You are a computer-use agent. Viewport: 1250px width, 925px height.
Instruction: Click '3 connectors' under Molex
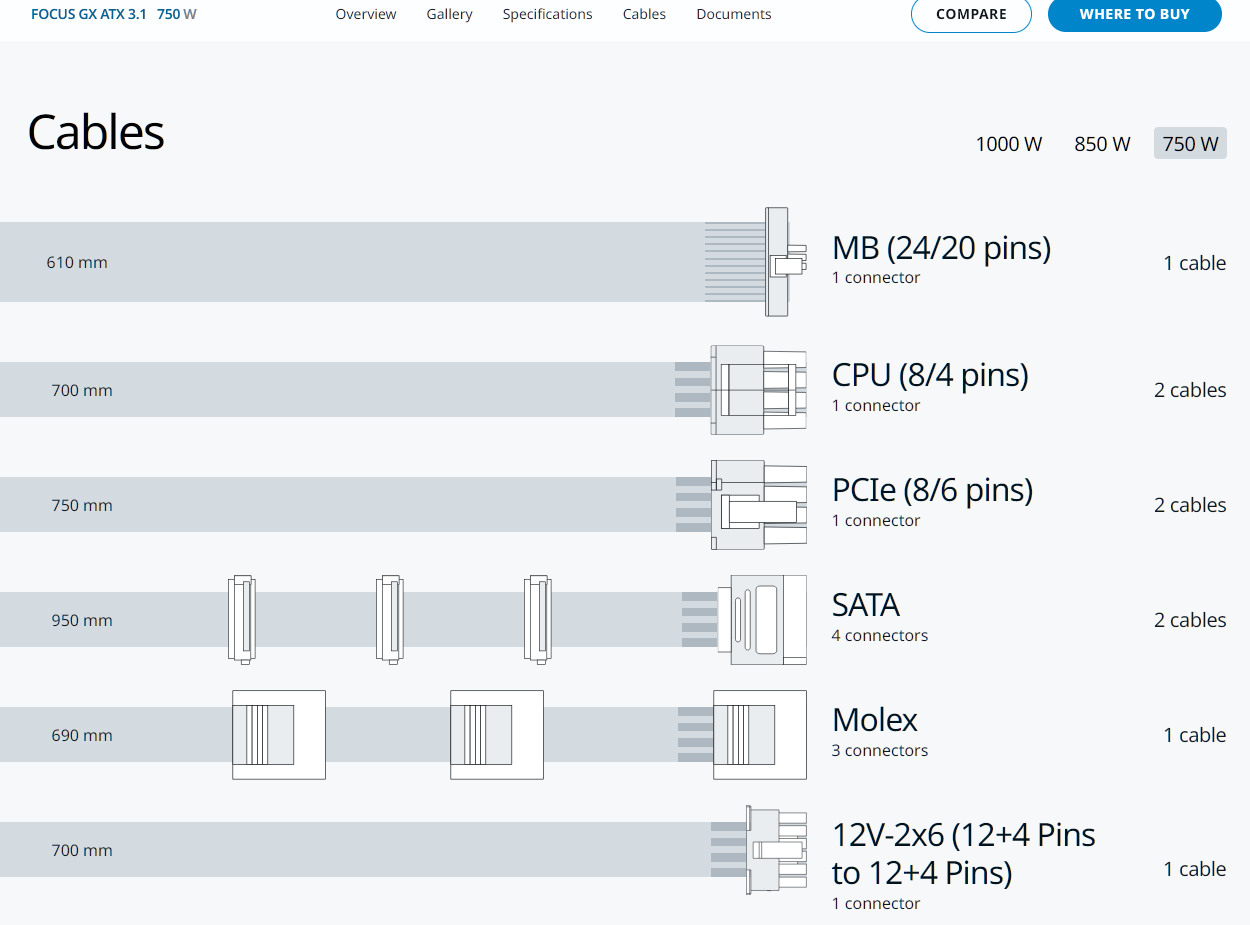click(x=880, y=750)
